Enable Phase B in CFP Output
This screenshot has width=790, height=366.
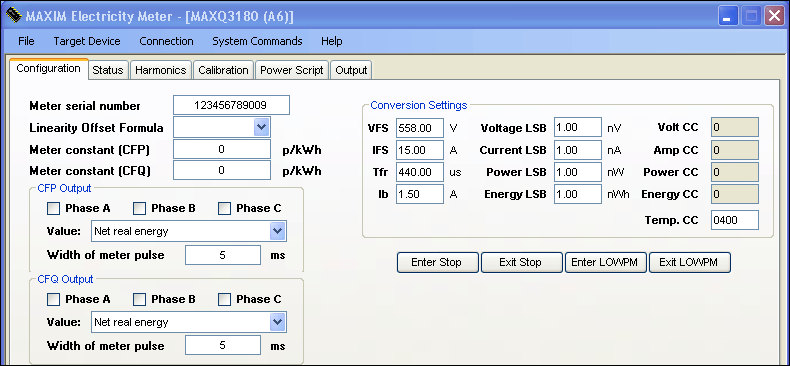tap(139, 208)
